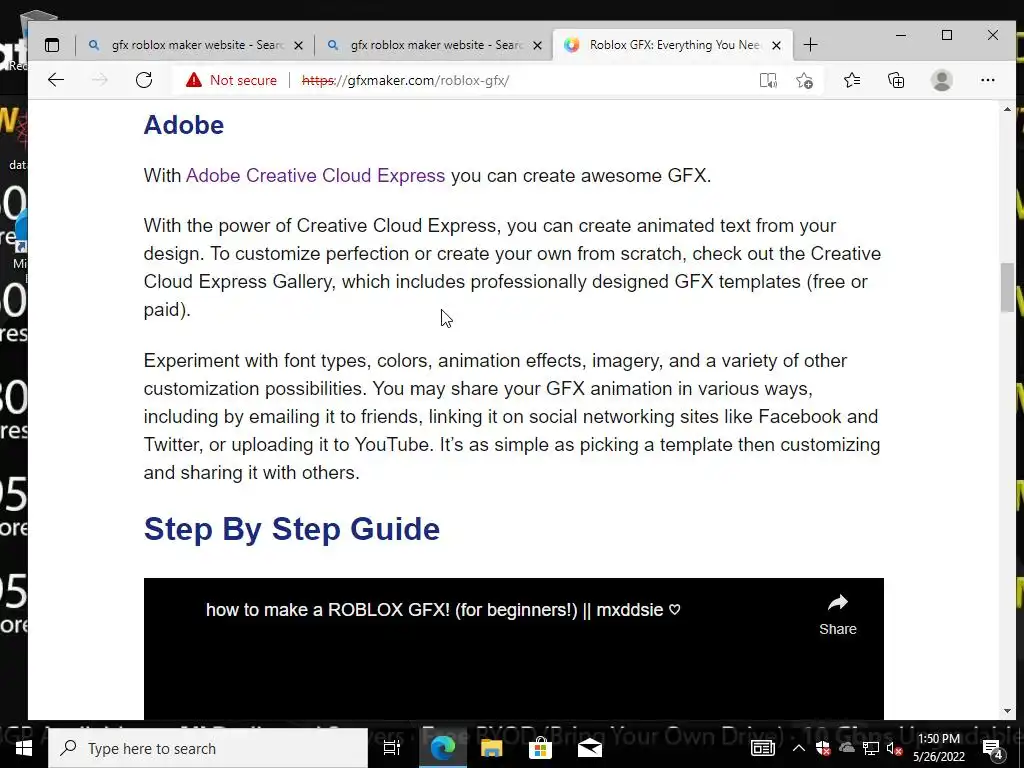Viewport: 1024px width, 768px height.
Task: Open the Windows Start menu
Action: (x=24, y=748)
